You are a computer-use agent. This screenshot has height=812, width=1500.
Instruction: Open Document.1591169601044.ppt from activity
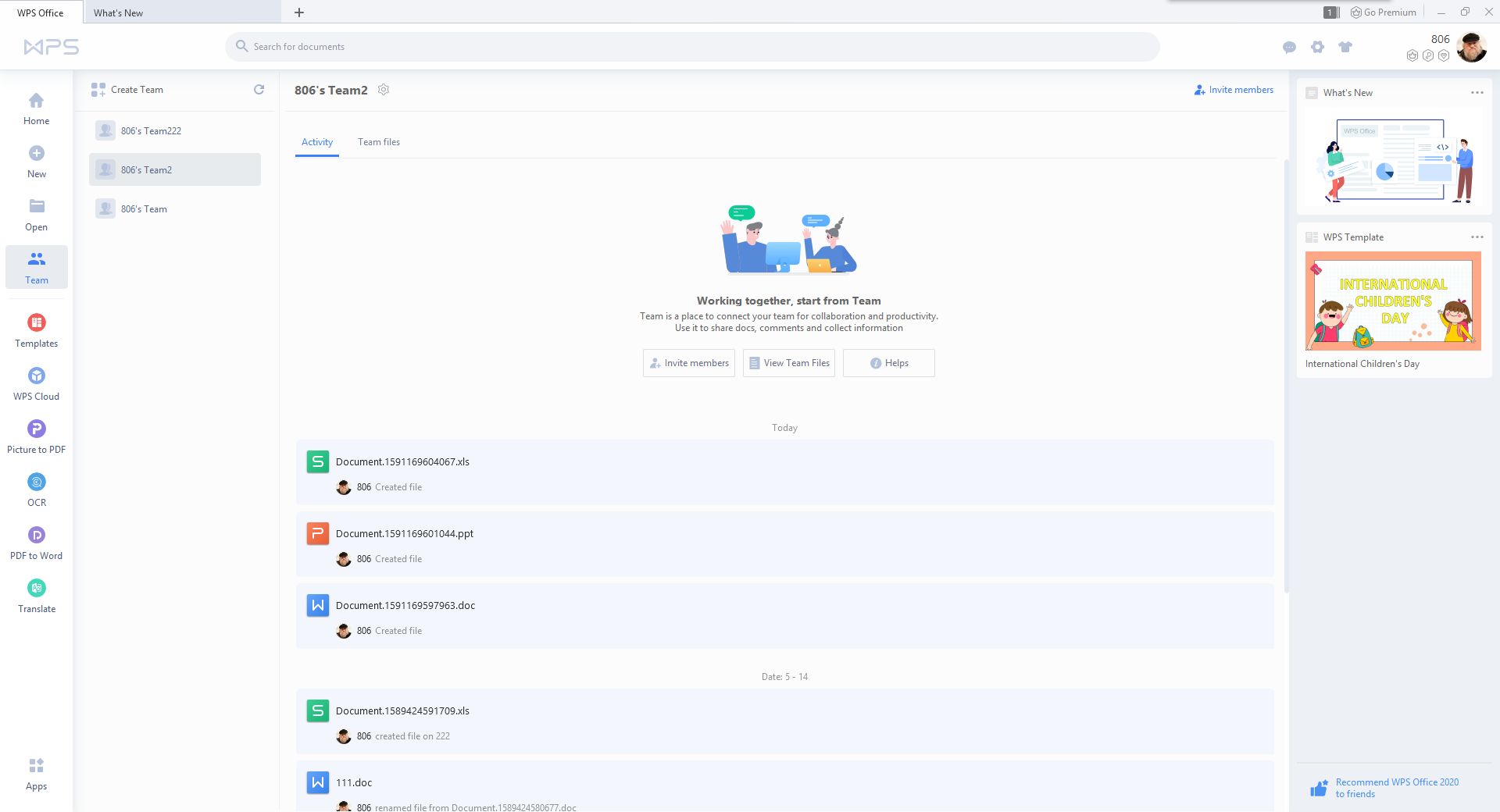(x=404, y=534)
